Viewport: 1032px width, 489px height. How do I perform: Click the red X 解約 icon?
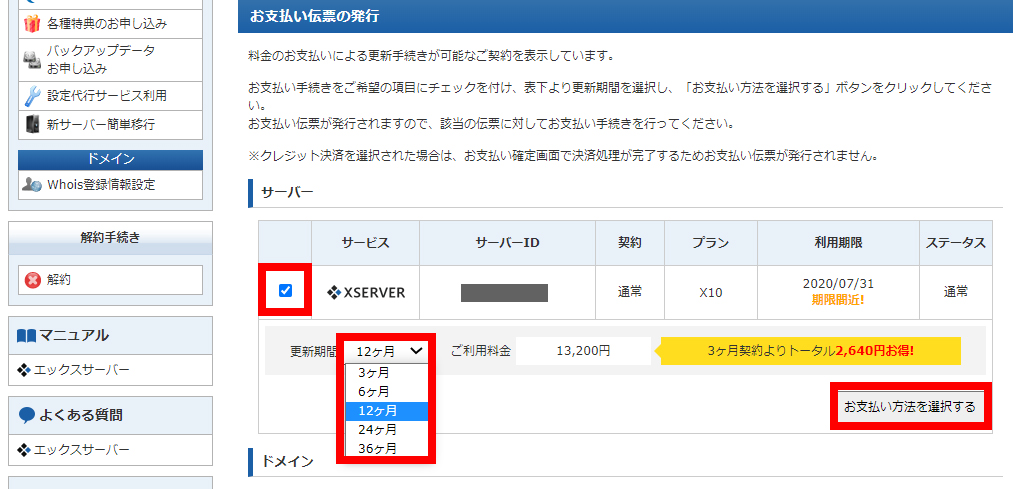tap(32, 280)
